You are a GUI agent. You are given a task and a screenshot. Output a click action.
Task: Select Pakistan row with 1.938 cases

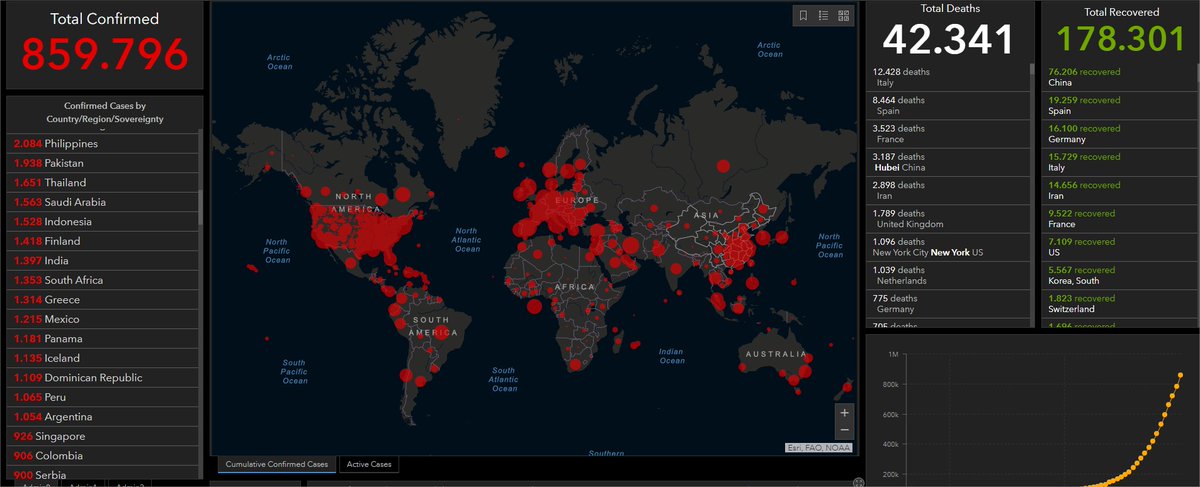tap(104, 163)
